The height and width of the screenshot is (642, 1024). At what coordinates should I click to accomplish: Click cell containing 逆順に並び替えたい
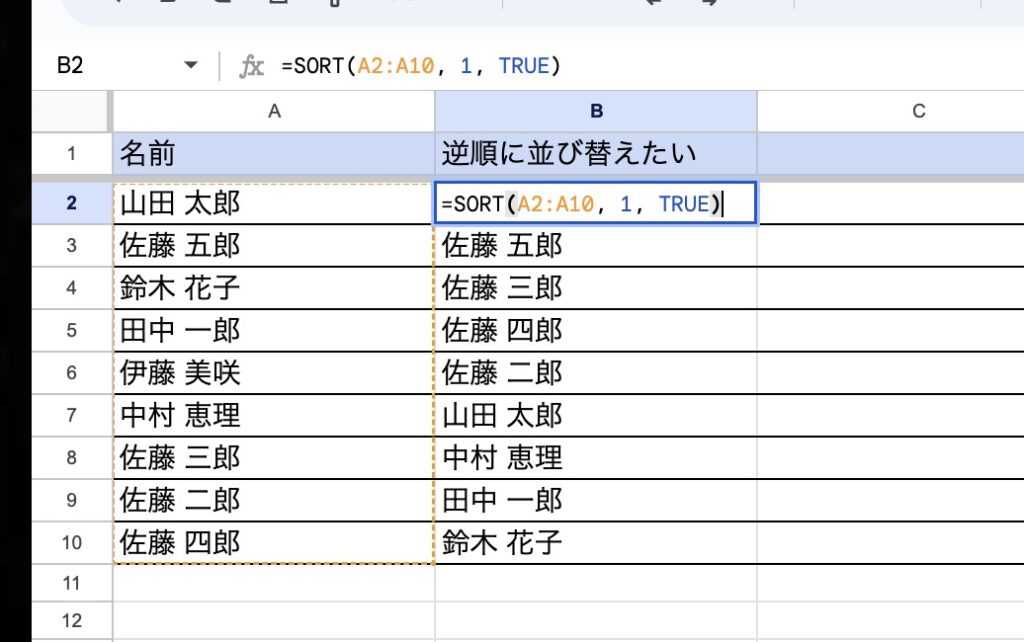point(596,154)
